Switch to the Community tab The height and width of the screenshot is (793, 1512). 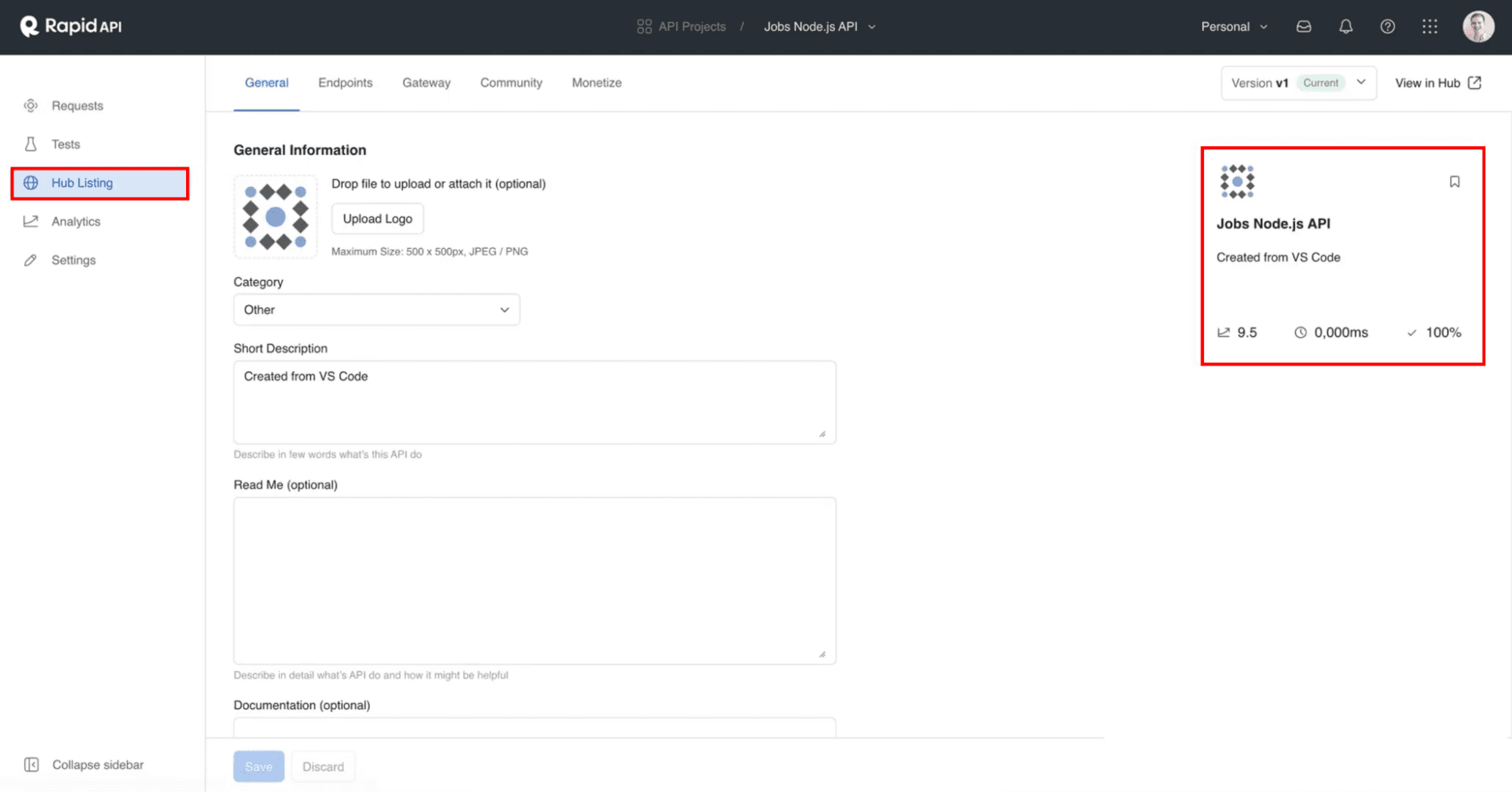511,82
